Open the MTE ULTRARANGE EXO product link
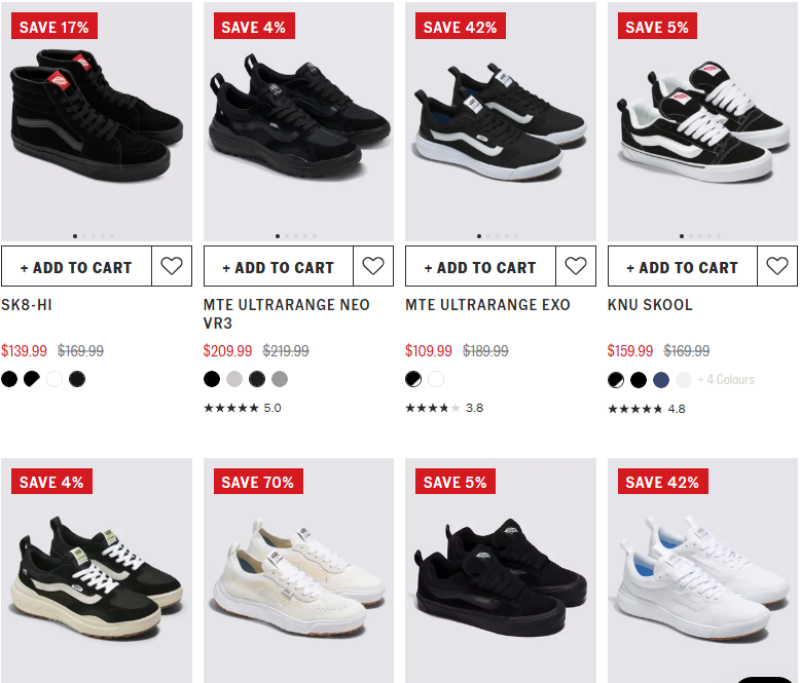The width and height of the screenshot is (800, 683). point(487,305)
